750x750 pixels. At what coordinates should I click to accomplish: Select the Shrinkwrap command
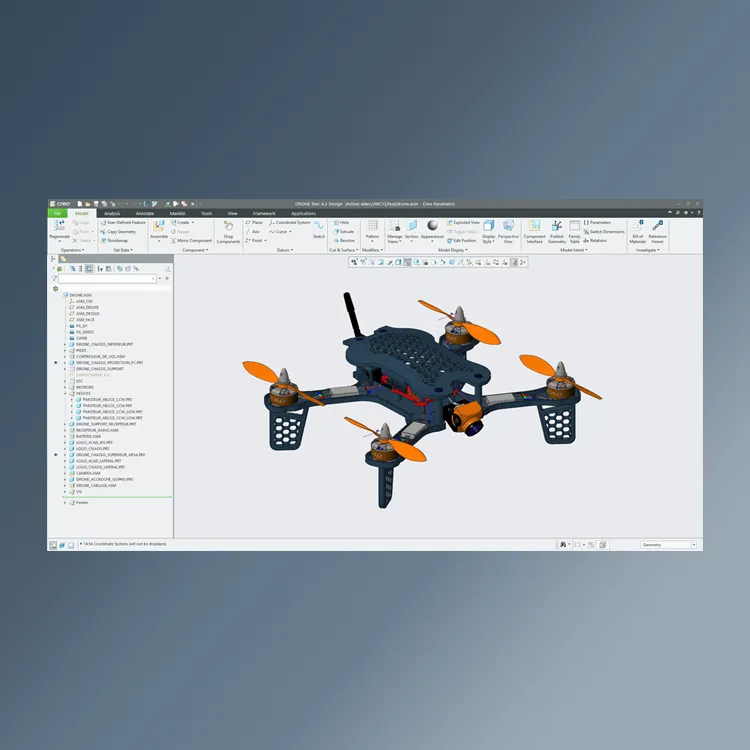point(114,241)
